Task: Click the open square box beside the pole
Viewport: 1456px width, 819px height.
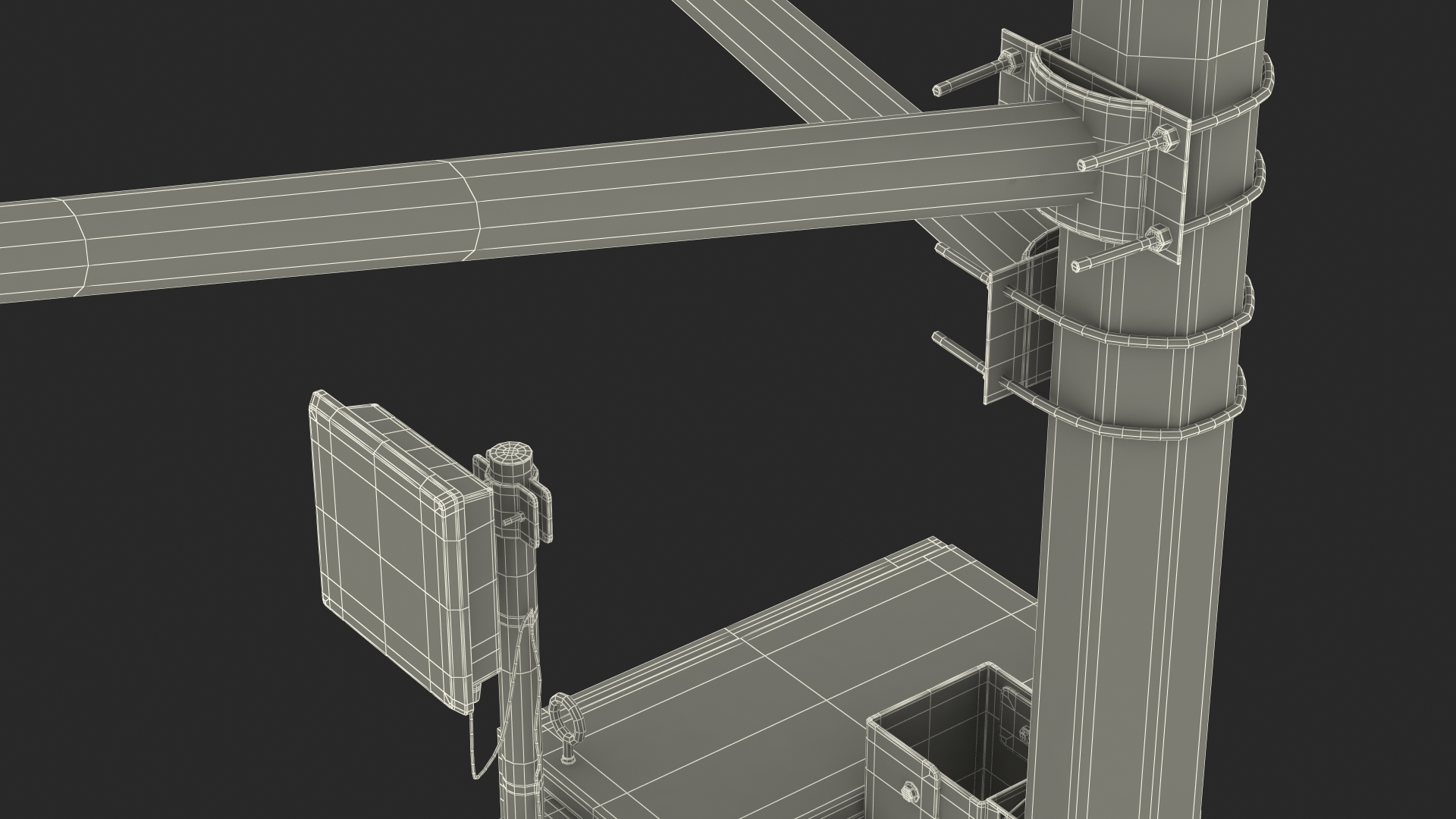Action: [x=949, y=741]
